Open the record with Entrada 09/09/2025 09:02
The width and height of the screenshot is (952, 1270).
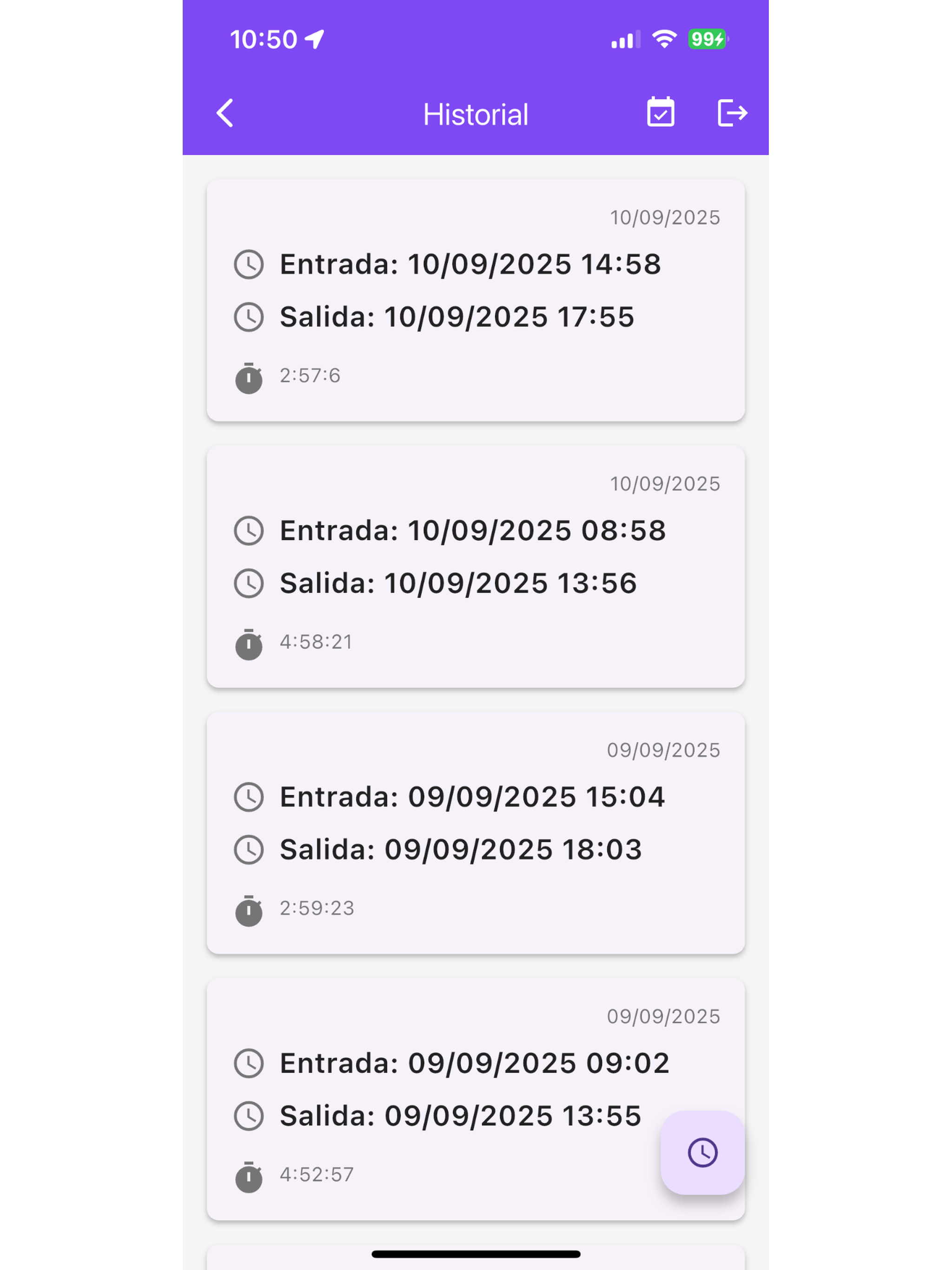476,1099
